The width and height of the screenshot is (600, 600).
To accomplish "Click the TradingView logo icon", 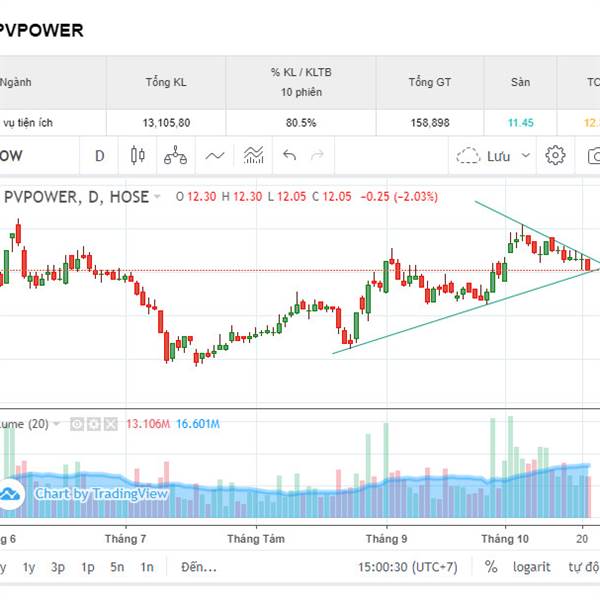I will 10,494.
